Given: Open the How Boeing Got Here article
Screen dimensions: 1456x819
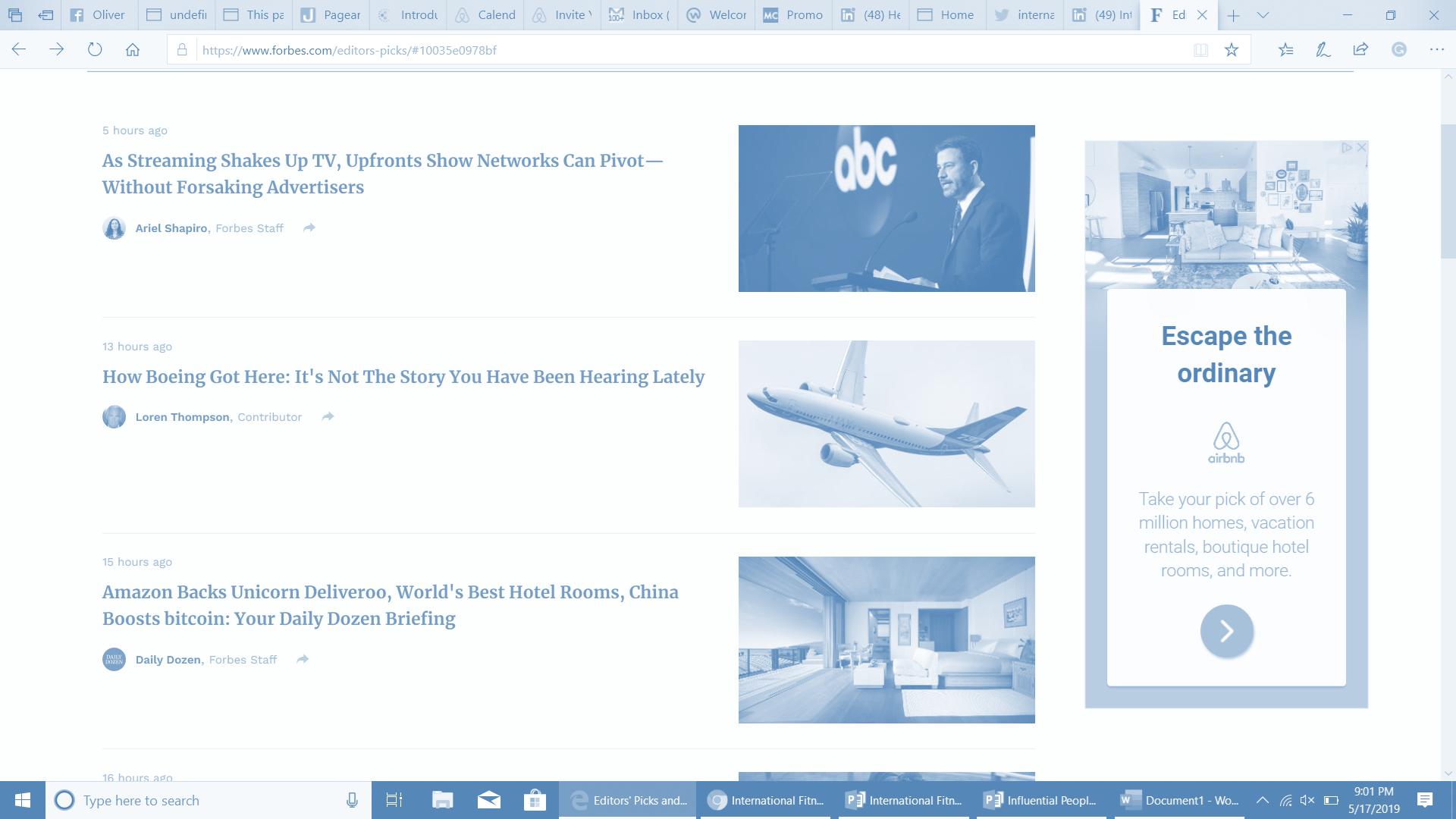Looking at the screenshot, I should (403, 377).
